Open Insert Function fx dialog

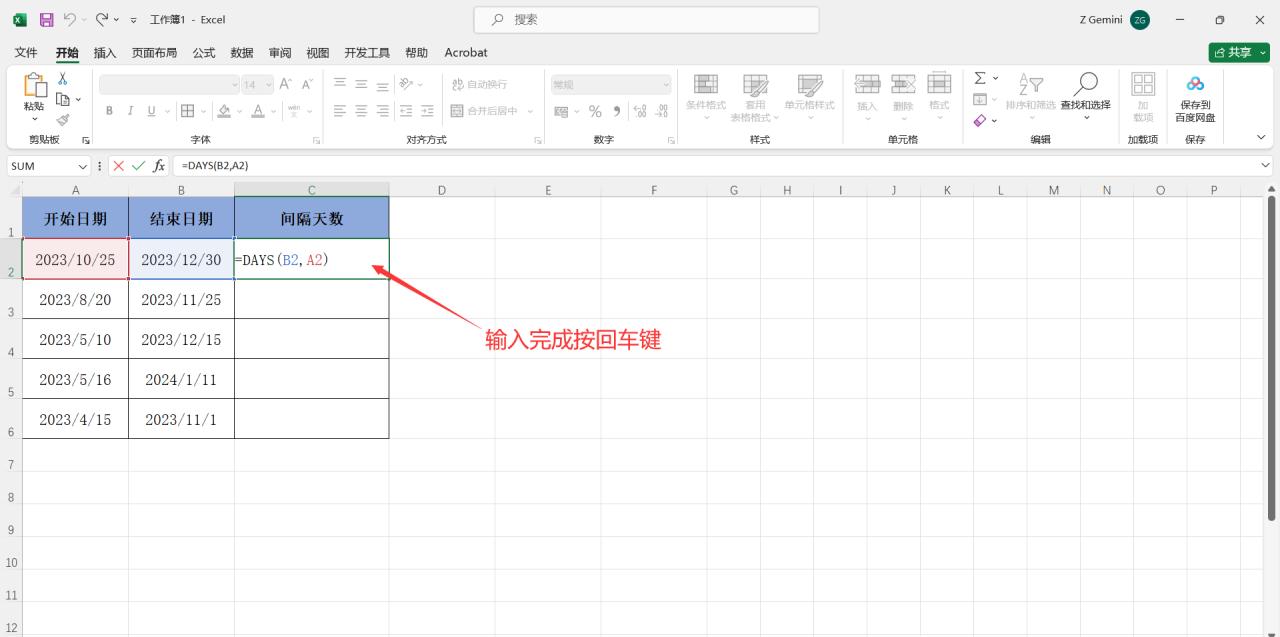[159, 166]
